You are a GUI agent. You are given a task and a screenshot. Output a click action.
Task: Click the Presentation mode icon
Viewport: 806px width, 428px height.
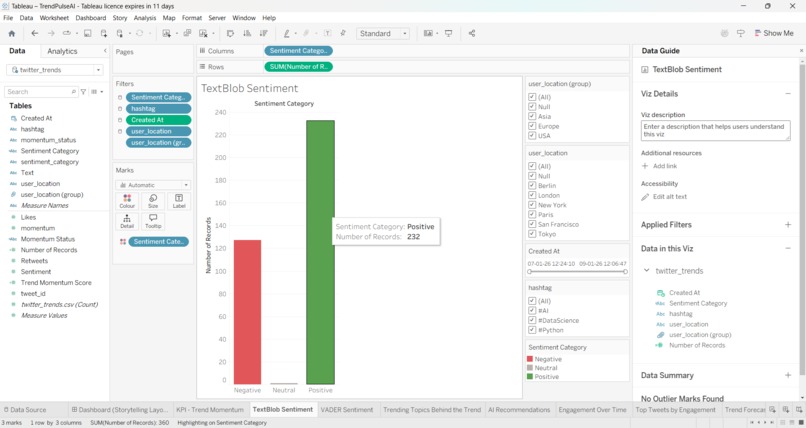(448, 33)
